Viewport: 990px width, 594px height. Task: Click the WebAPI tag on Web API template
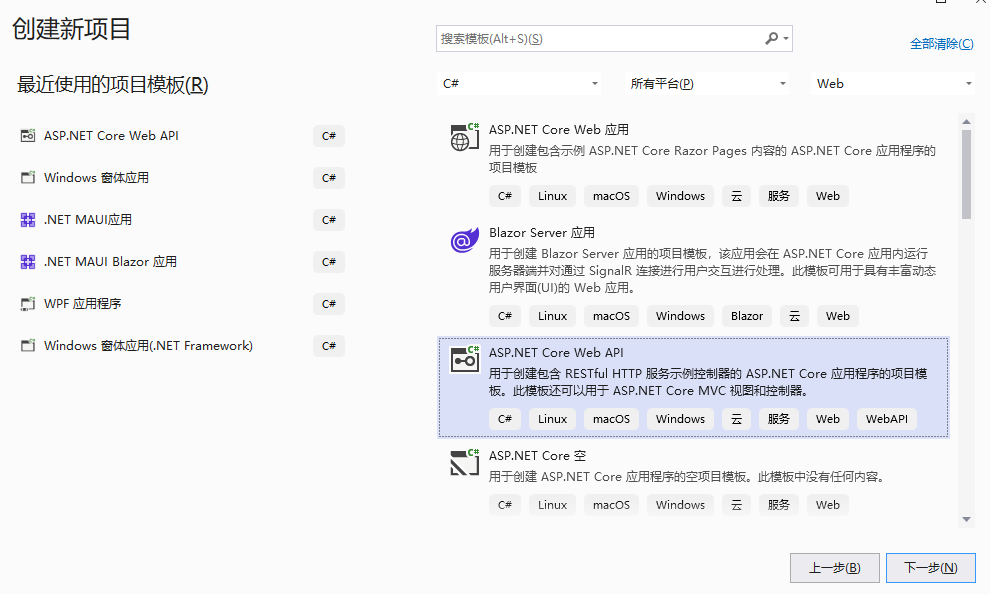coord(886,419)
